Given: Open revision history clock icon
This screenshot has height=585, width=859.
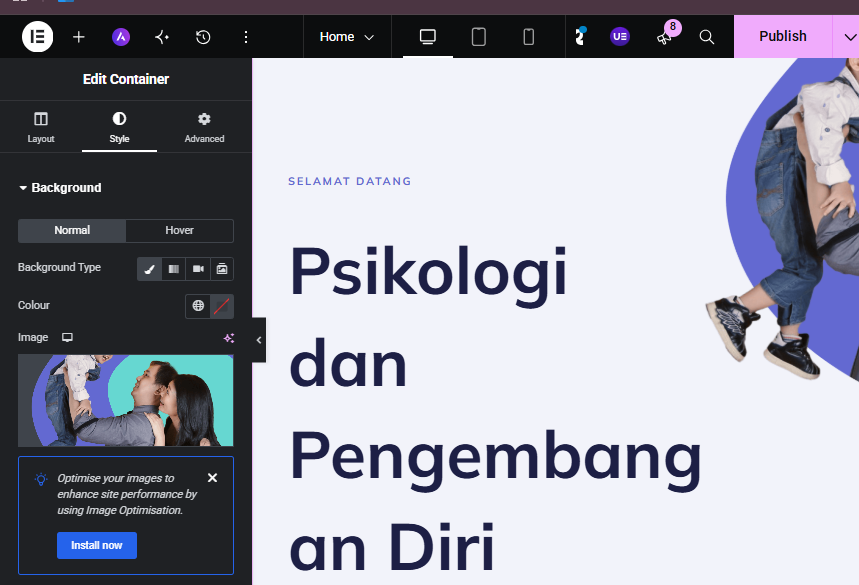Looking at the screenshot, I should pyautogui.click(x=203, y=37).
